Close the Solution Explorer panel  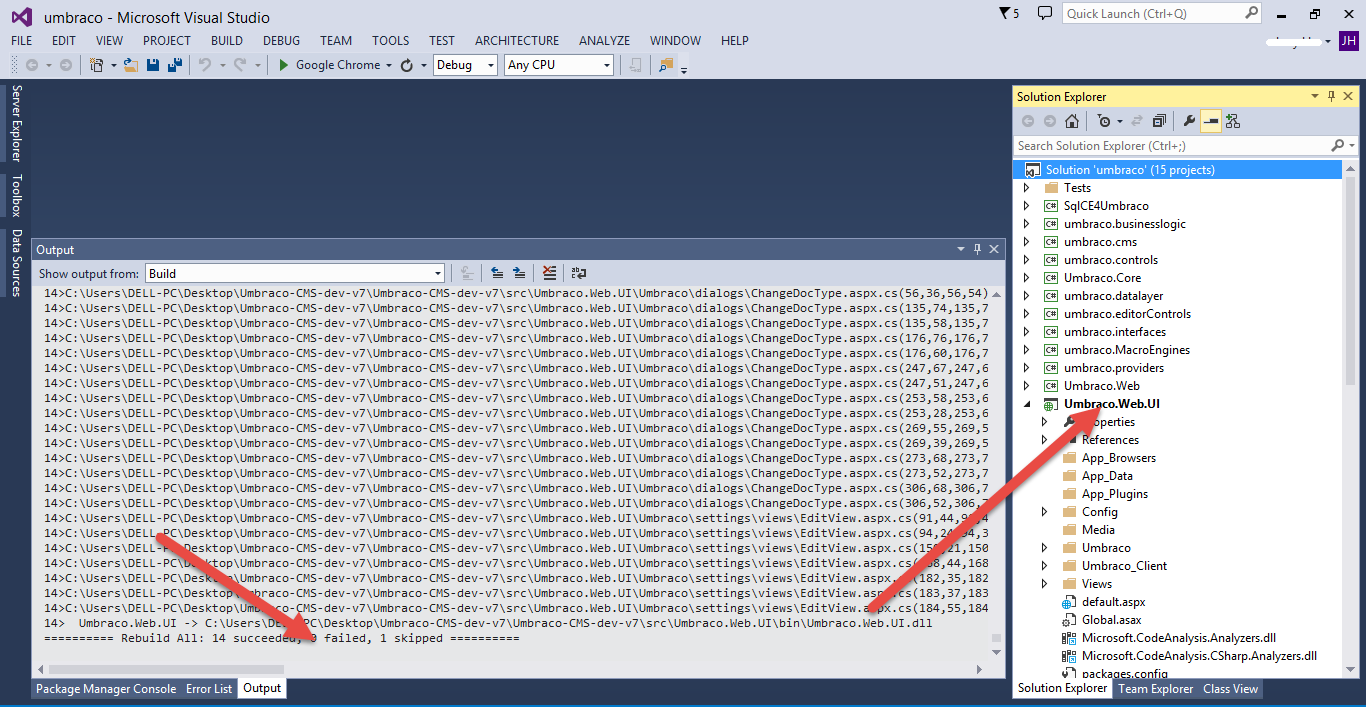point(1348,96)
